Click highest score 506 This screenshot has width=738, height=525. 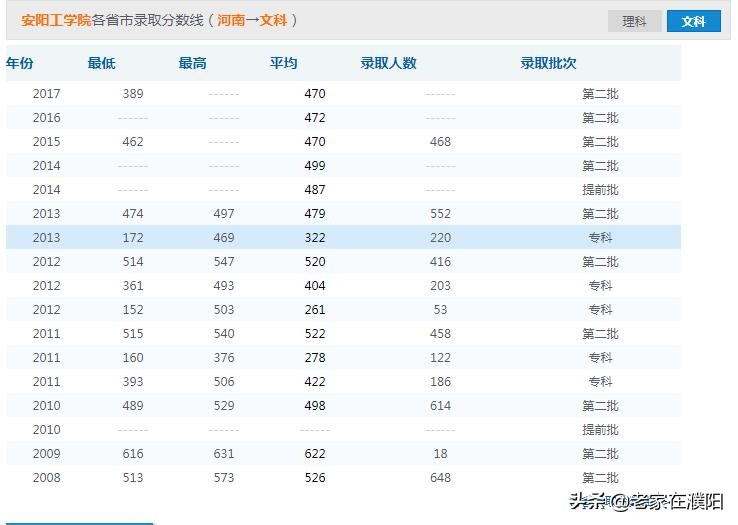pos(224,382)
